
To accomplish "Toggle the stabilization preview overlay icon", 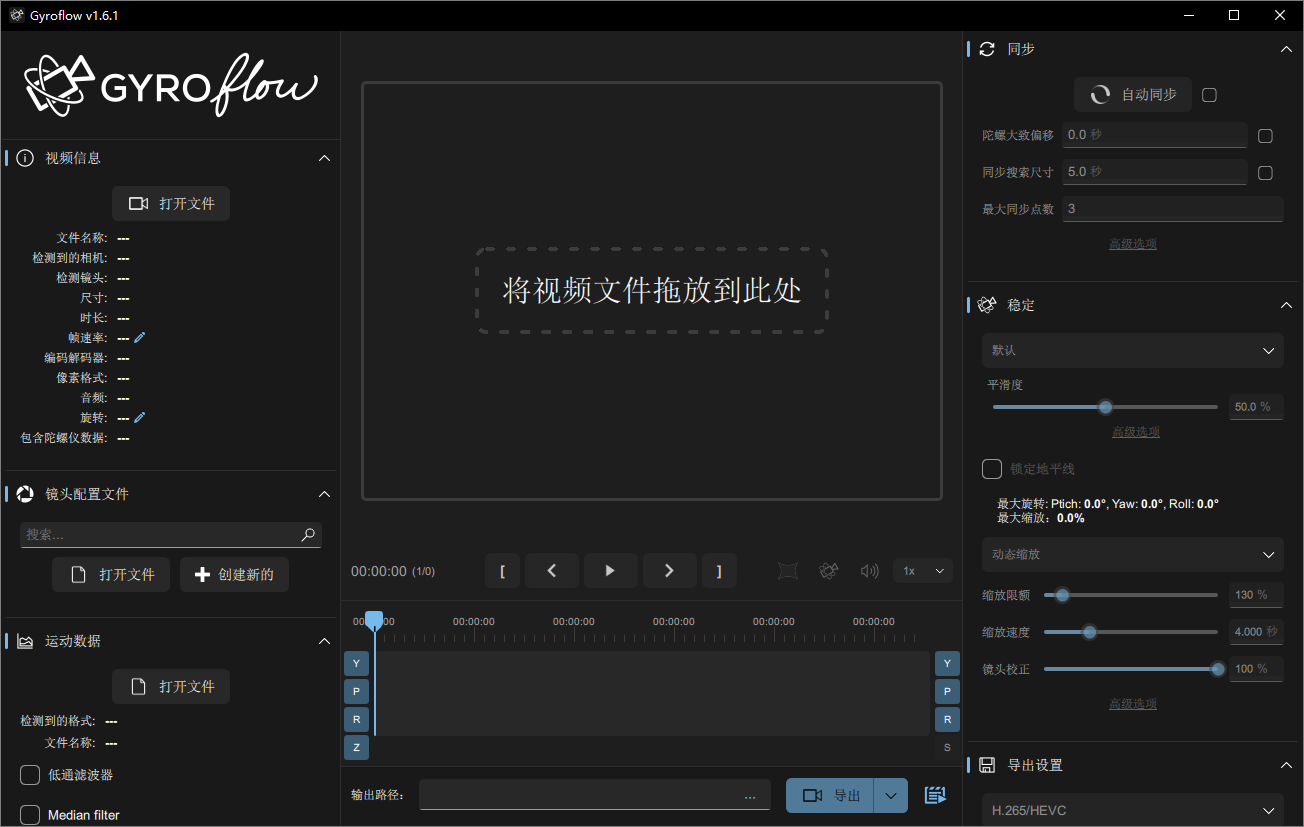I will (x=787, y=570).
